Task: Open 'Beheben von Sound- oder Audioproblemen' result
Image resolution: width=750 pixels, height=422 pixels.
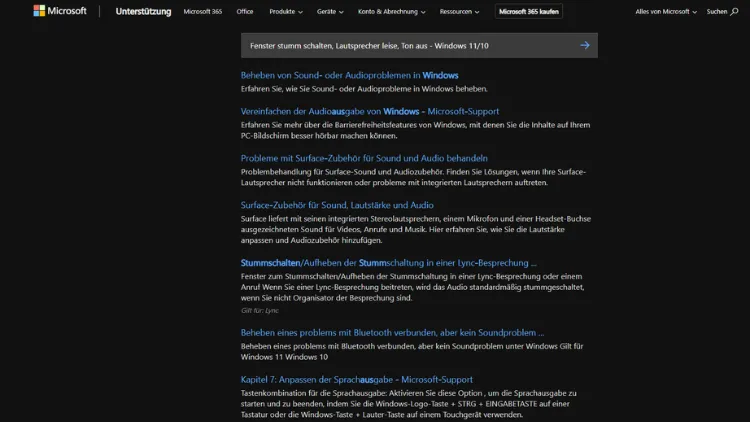Action: (x=349, y=75)
